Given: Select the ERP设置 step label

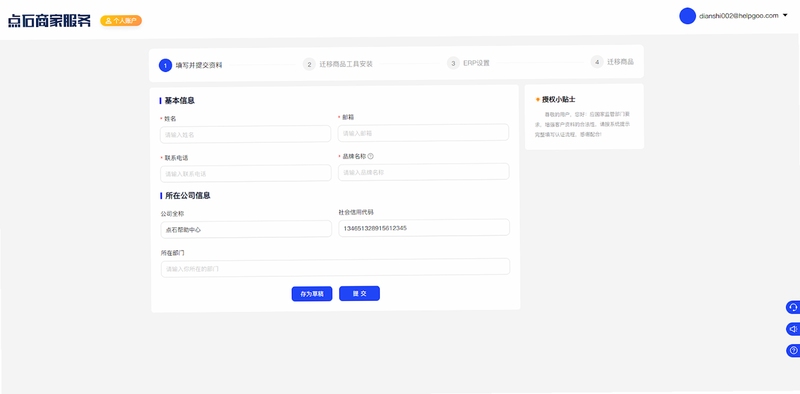Looking at the screenshot, I should tap(477, 63).
